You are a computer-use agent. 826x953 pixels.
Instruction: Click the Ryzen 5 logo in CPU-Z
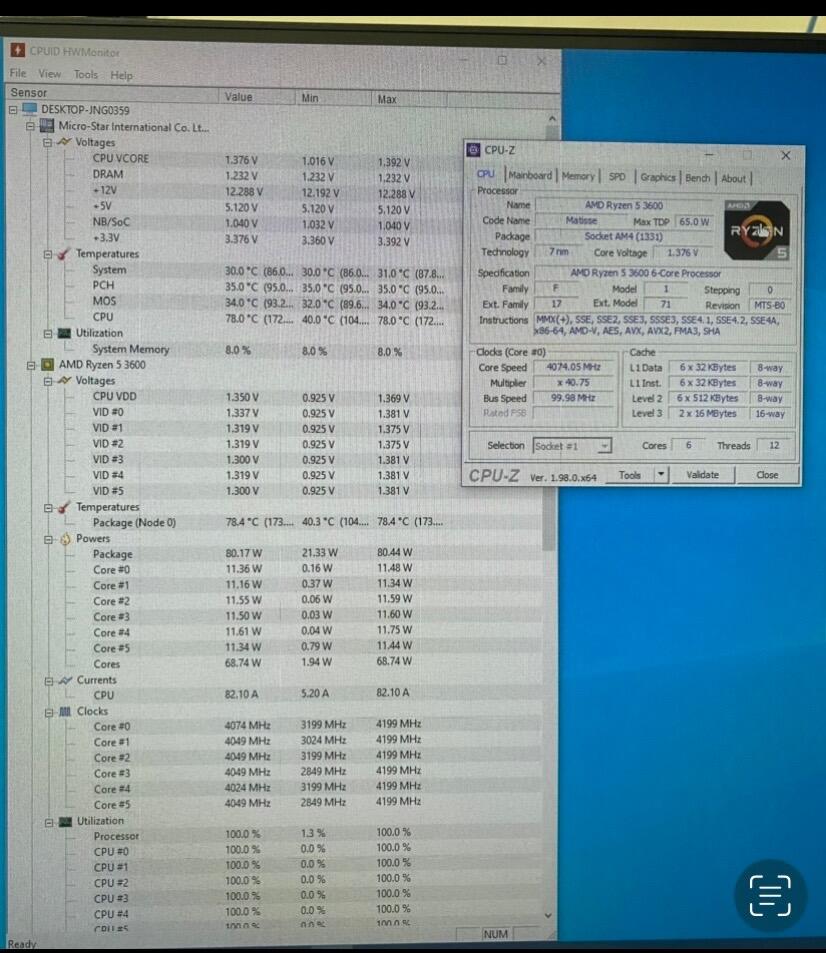coord(757,230)
